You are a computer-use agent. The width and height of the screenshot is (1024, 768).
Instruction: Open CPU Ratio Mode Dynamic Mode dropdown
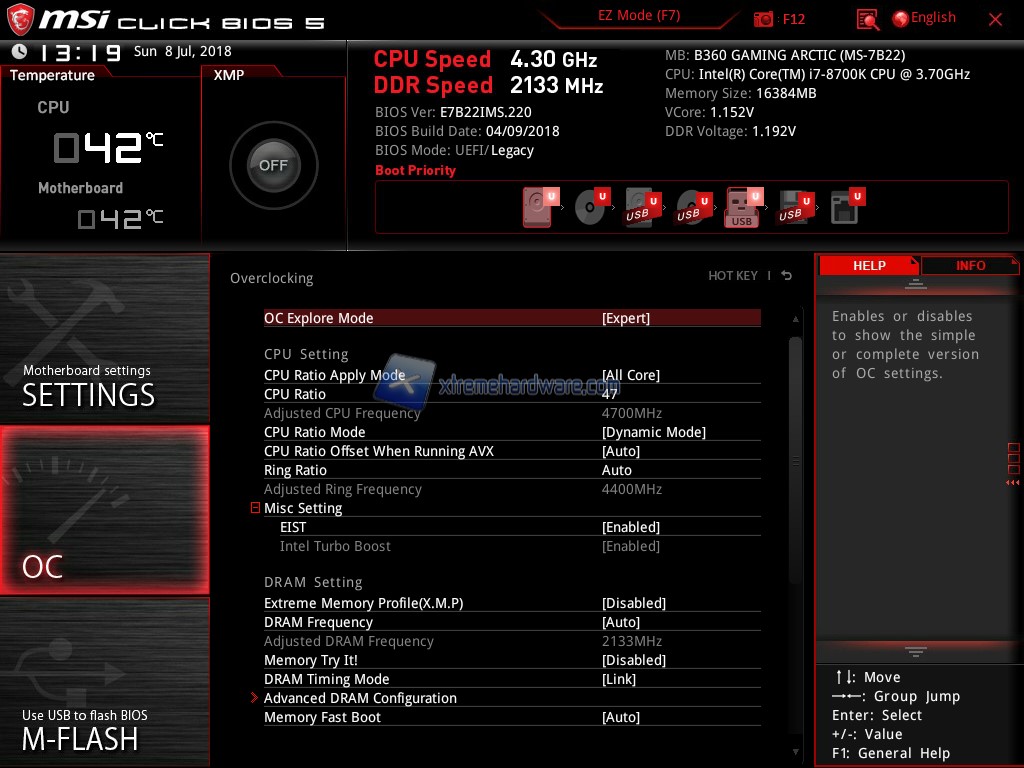(x=653, y=432)
